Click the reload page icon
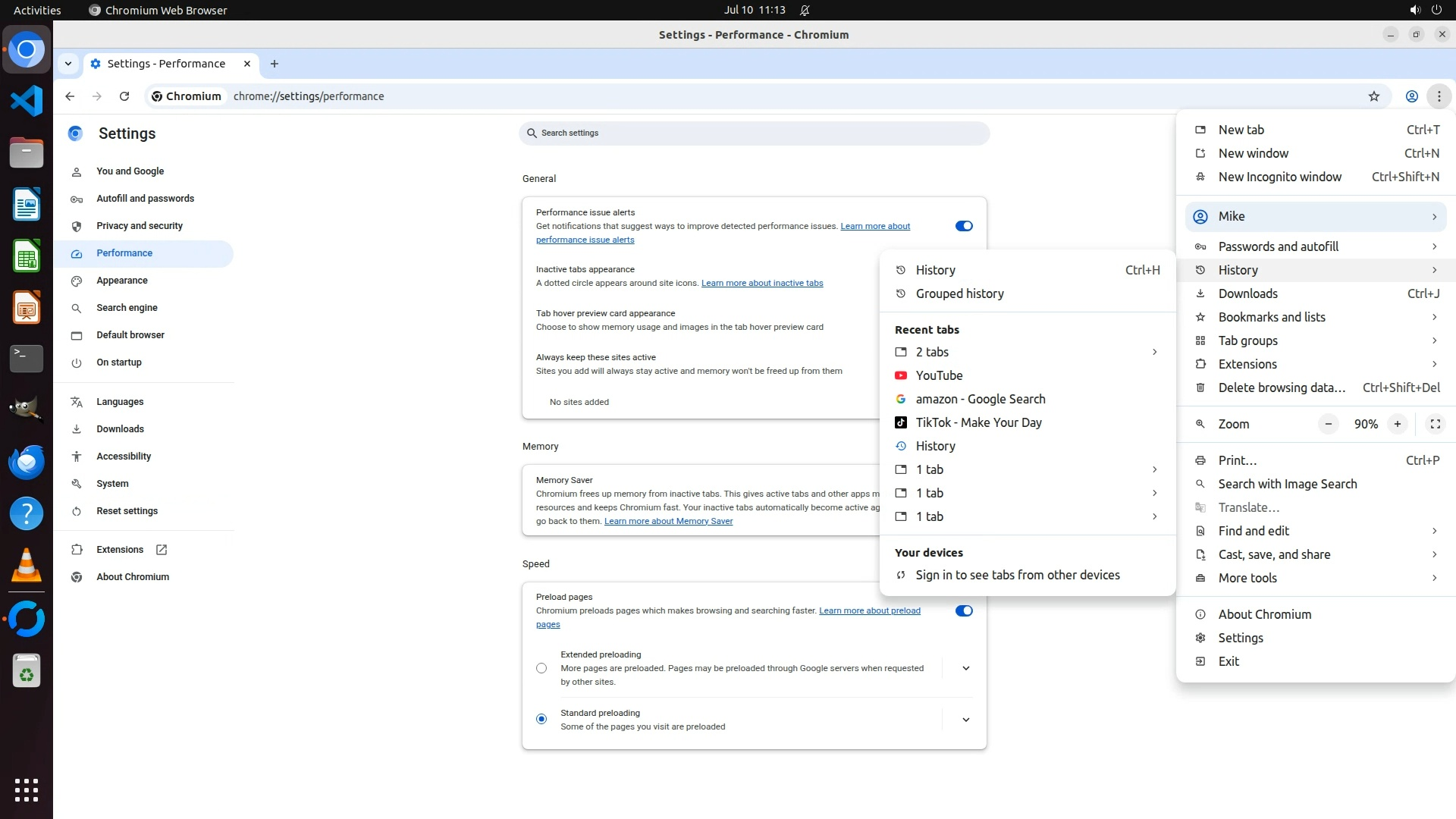 [x=124, y=96]
